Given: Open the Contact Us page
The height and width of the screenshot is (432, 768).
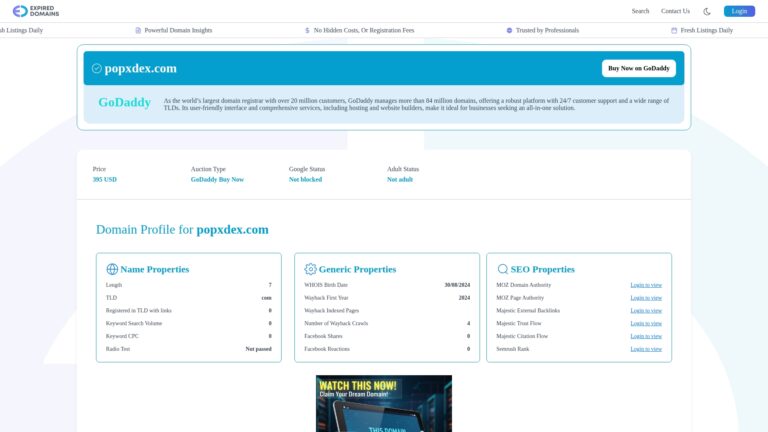Looking at the screenshot, I should tap(675, 11).
